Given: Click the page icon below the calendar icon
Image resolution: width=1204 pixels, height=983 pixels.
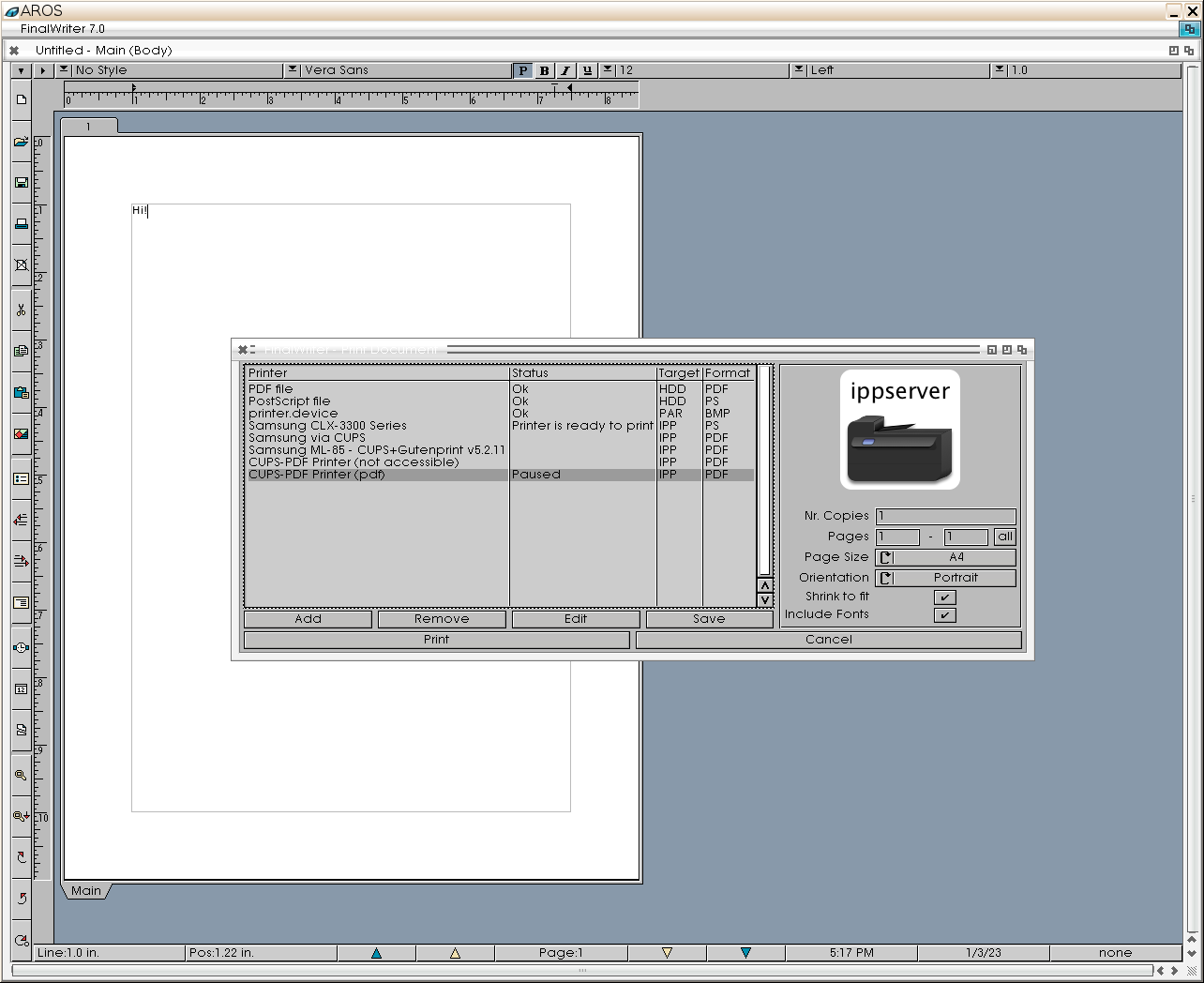Looking at the screenshot, I should [21, 730].
